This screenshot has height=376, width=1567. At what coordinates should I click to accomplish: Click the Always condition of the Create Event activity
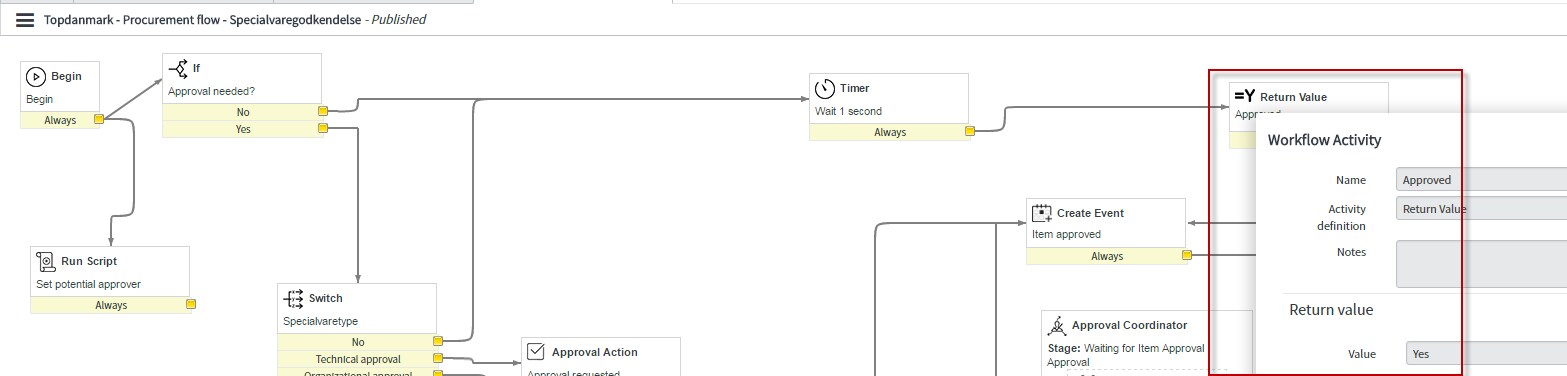(1106, 256)
